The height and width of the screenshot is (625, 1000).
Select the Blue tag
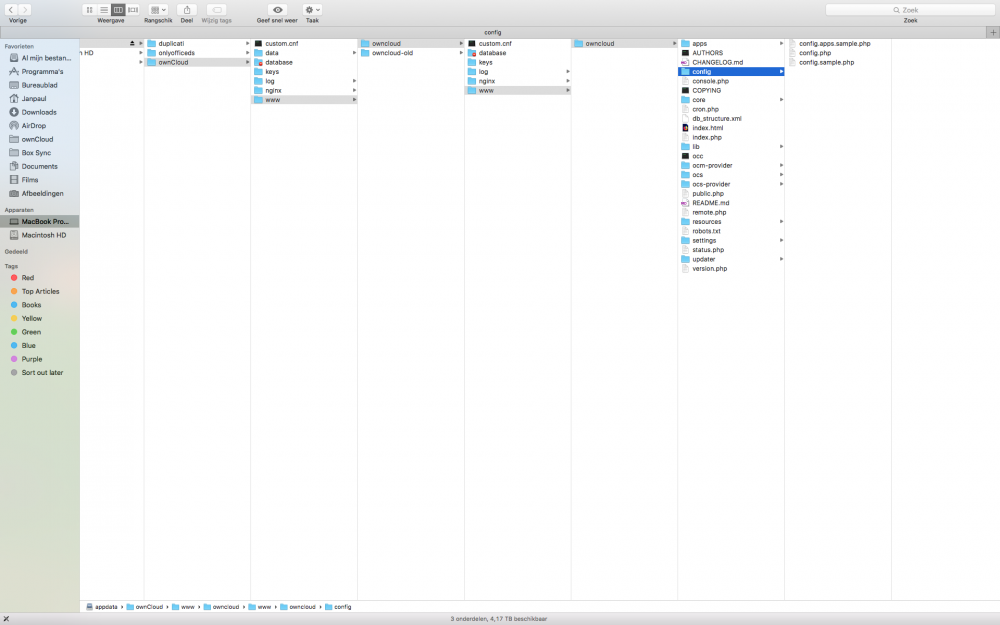40,346
